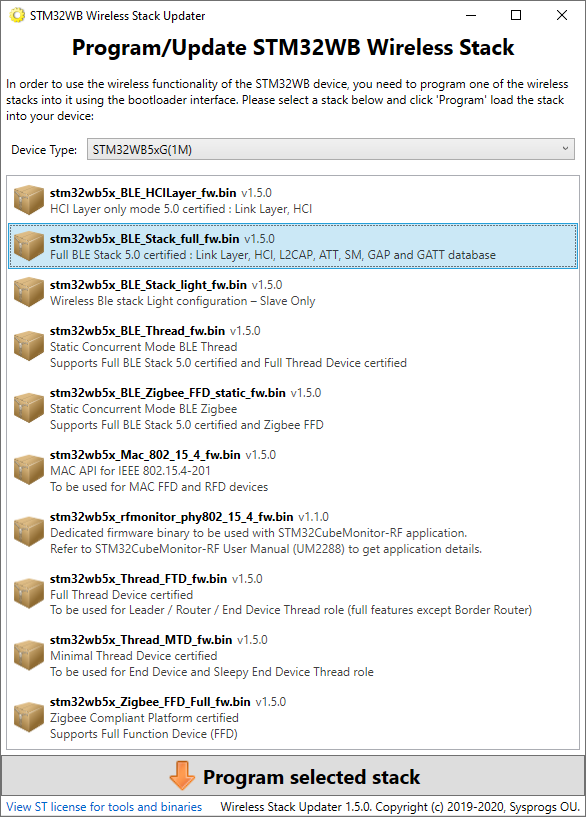Select the stm32wb5x_Thread_MTD_fw.bin stack

click(293, 655)
